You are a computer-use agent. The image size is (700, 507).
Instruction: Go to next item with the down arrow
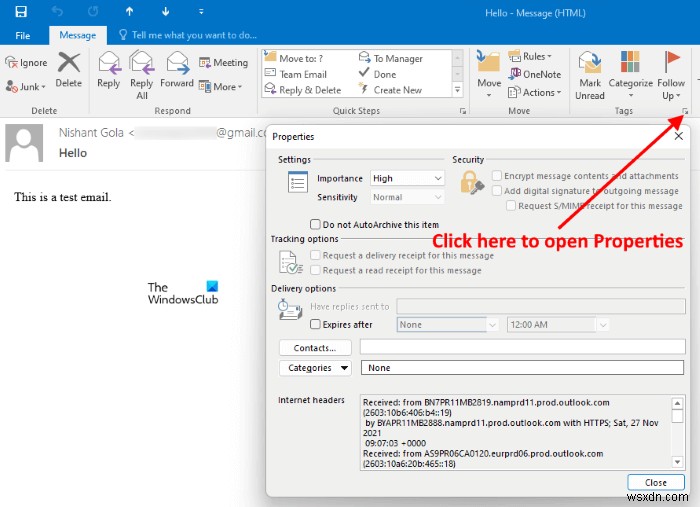pyautogui.click(x=165, y=12)
